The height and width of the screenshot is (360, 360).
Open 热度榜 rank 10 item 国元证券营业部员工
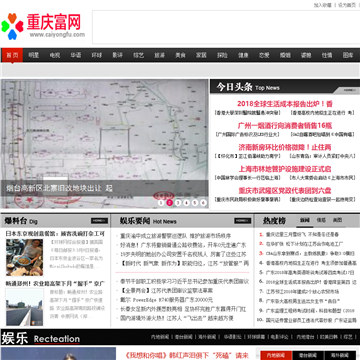coord(311,320)
